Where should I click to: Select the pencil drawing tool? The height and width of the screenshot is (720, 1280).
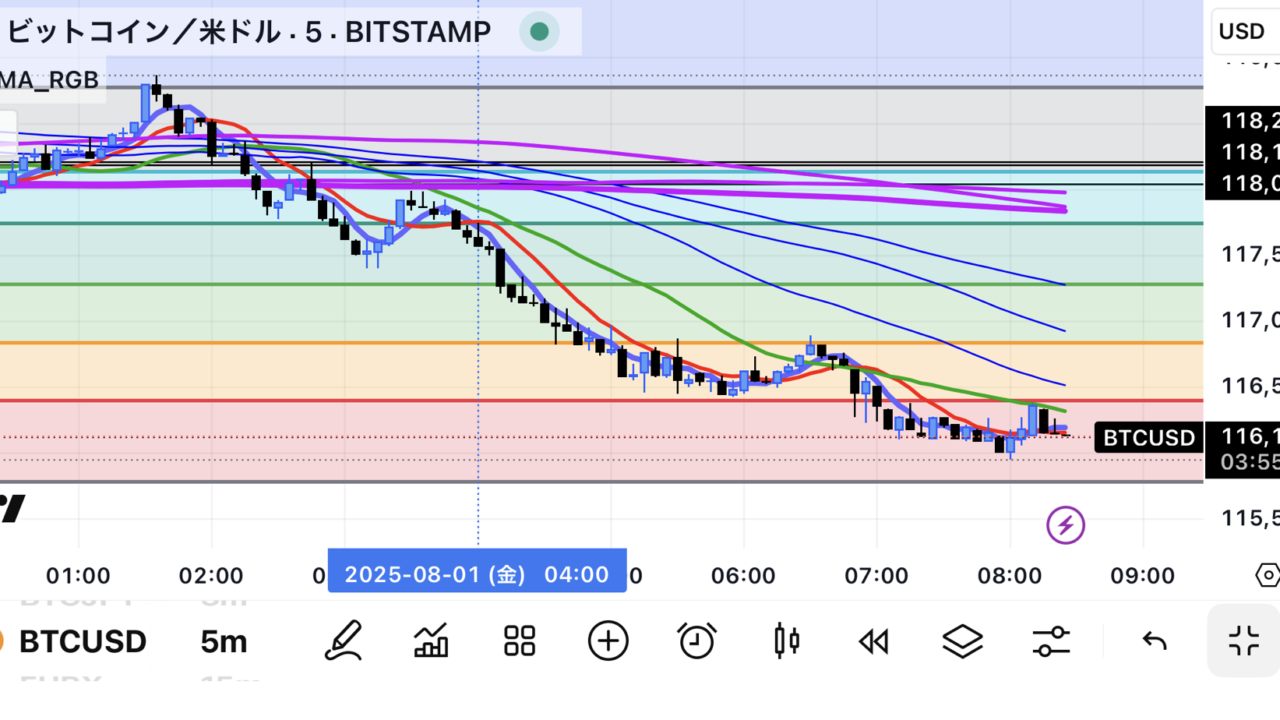click(343, 641)
